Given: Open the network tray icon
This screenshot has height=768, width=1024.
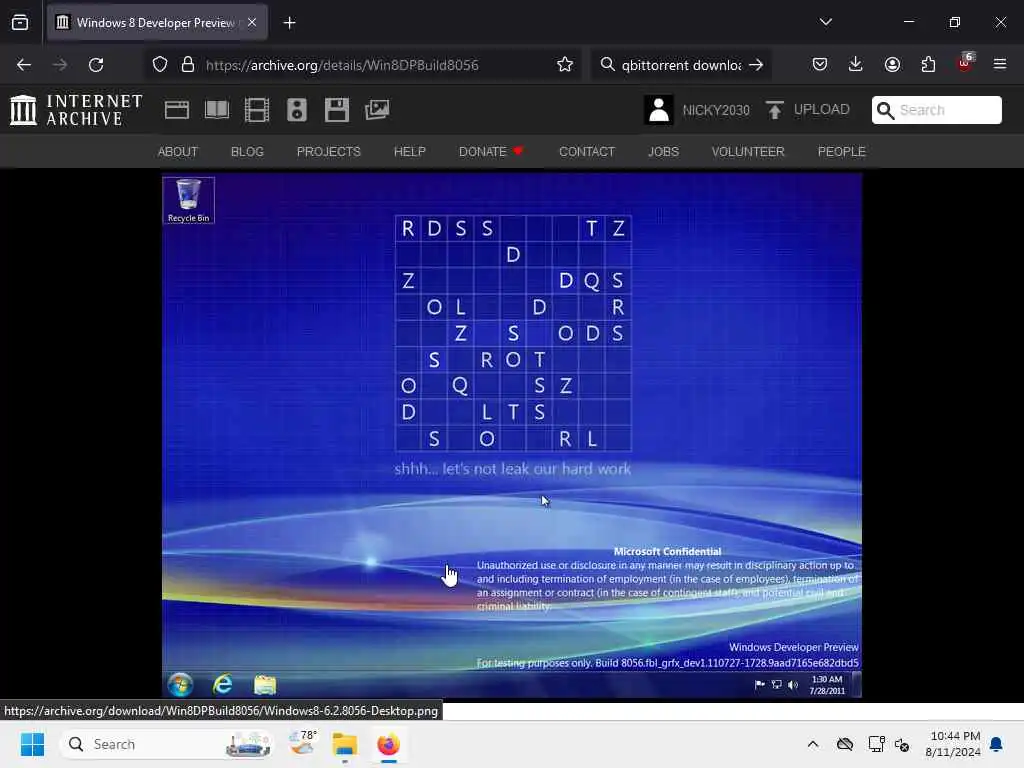Looking at the screenshot, I should [x=876, y=744].
